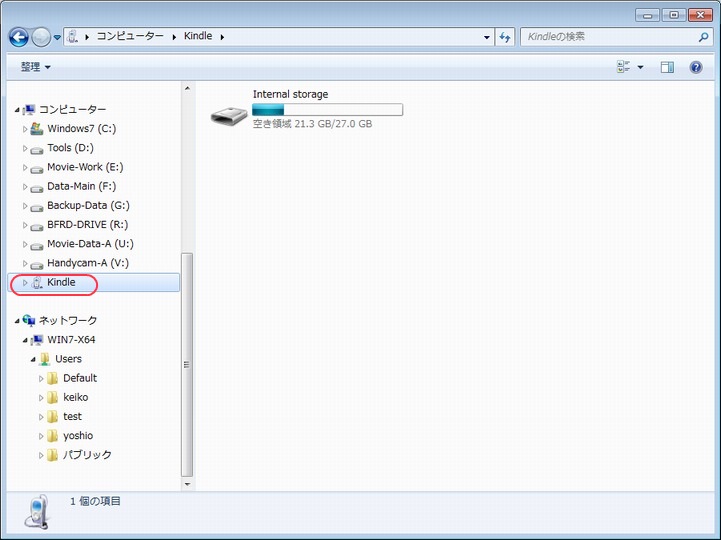Open the view options dropdown arrow
The width and height of the screenshot is (721, 540).
[x=641, y=67]
